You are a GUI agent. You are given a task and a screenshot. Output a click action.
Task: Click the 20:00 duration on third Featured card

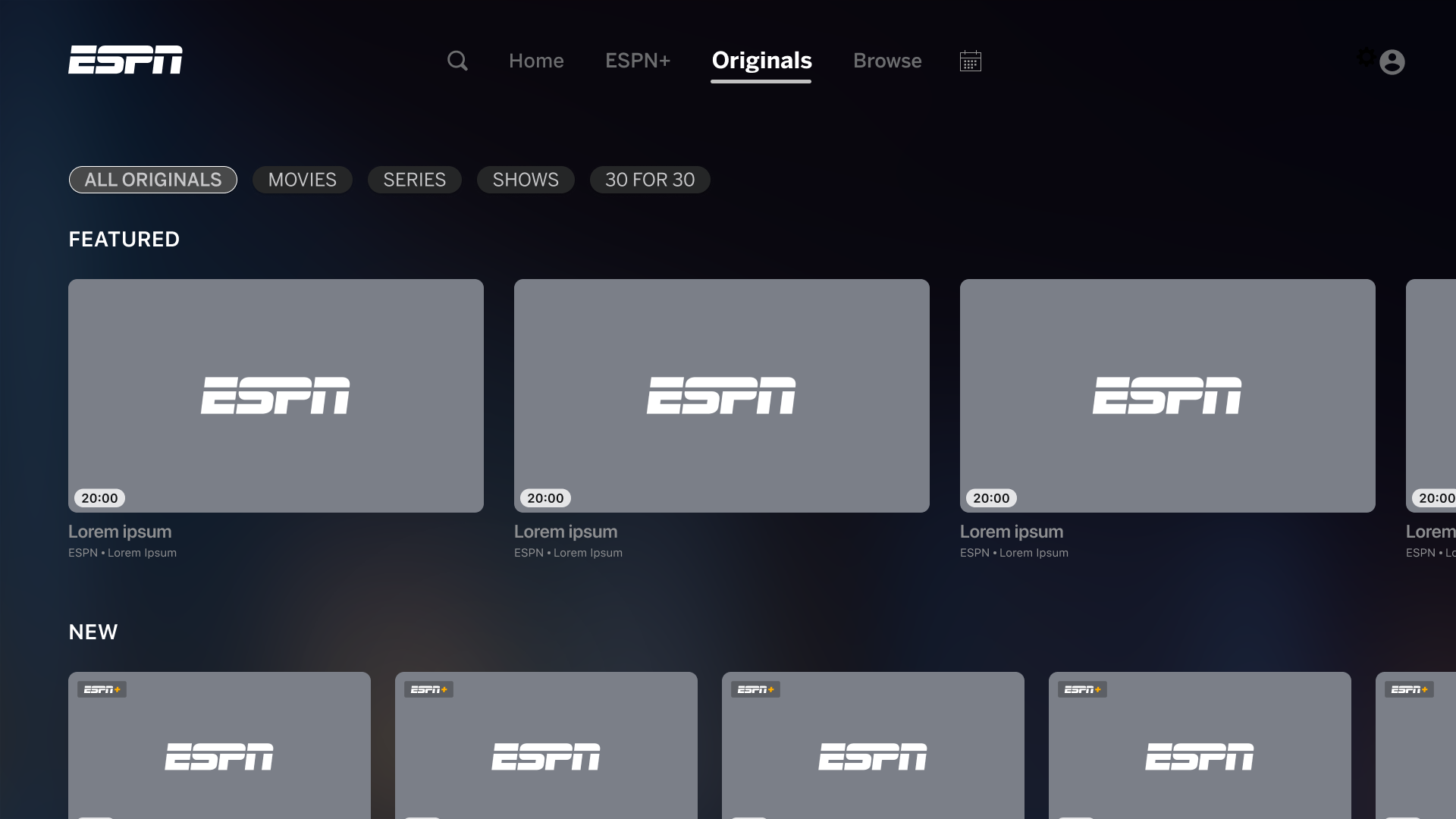[991, 498]
